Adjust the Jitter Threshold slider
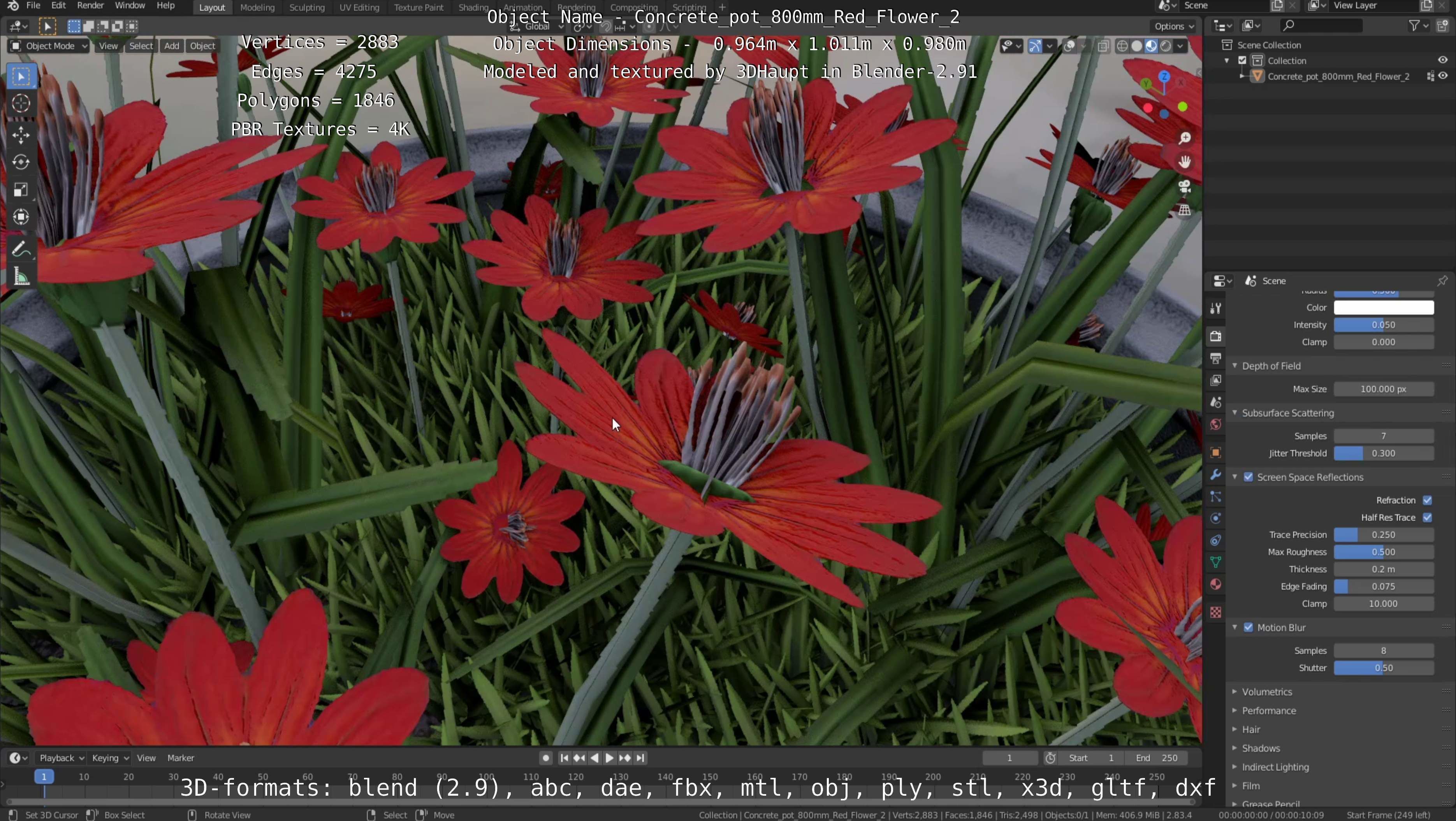 (x=1384, y=453)
